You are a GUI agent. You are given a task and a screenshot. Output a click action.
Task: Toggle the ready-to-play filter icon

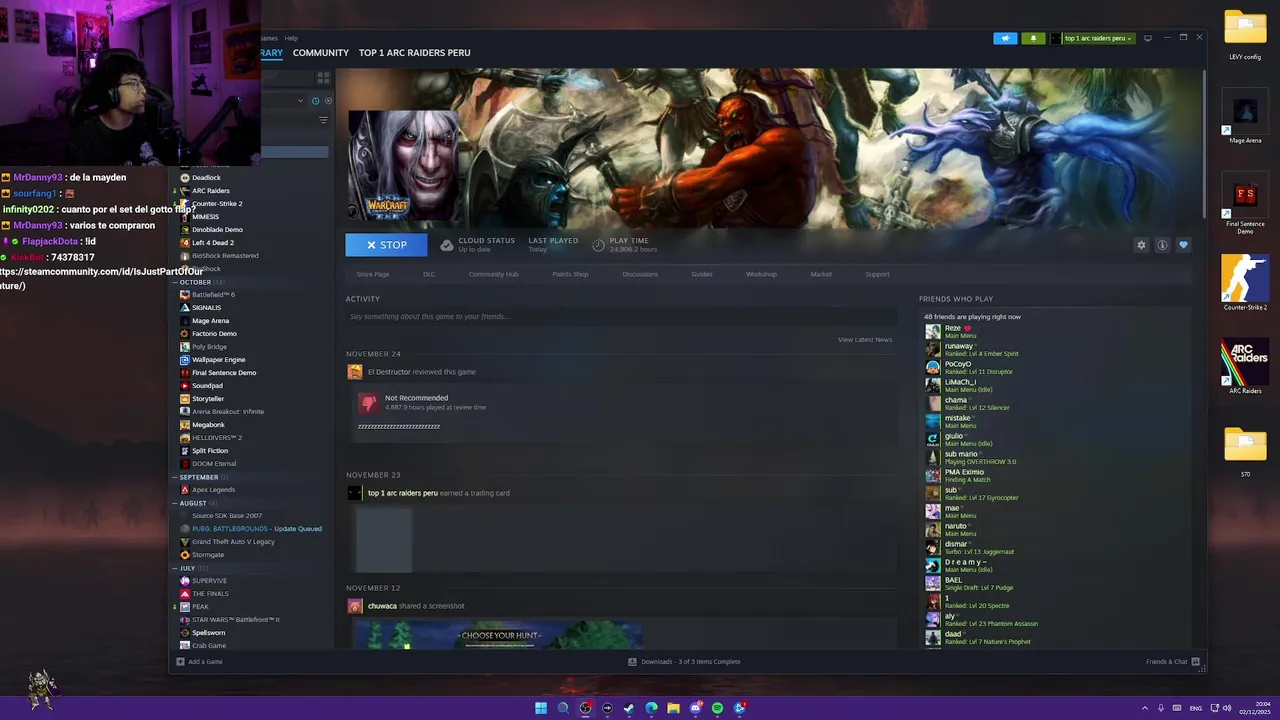pos(328,101)
